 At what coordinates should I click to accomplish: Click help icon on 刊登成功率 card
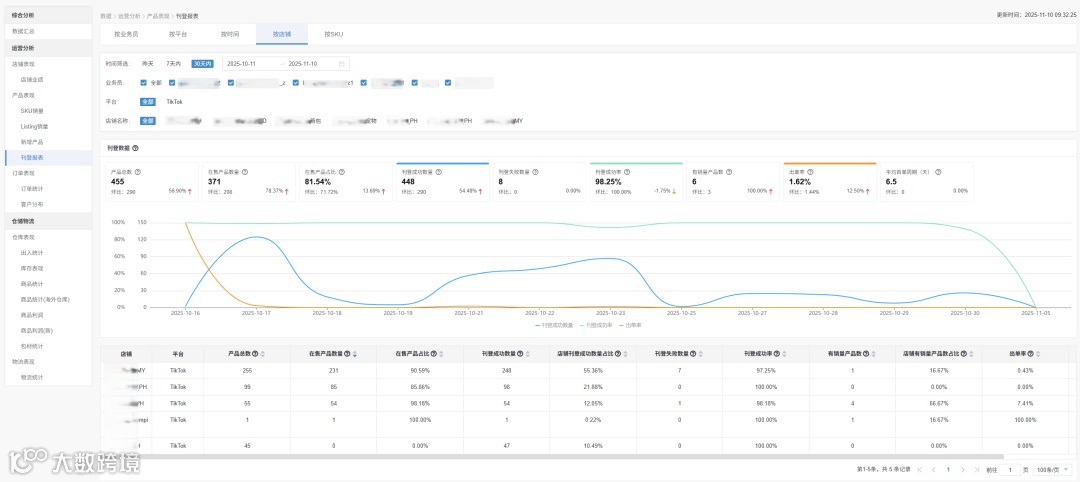tap(627, 172)
